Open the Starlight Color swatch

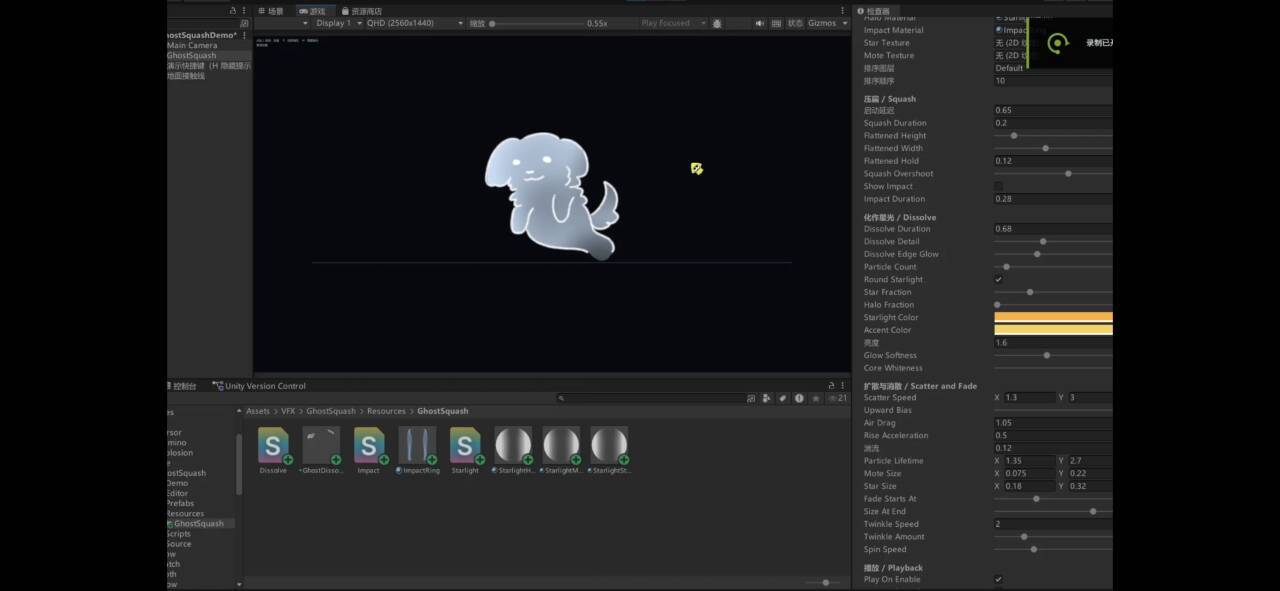coord(1053,317)
